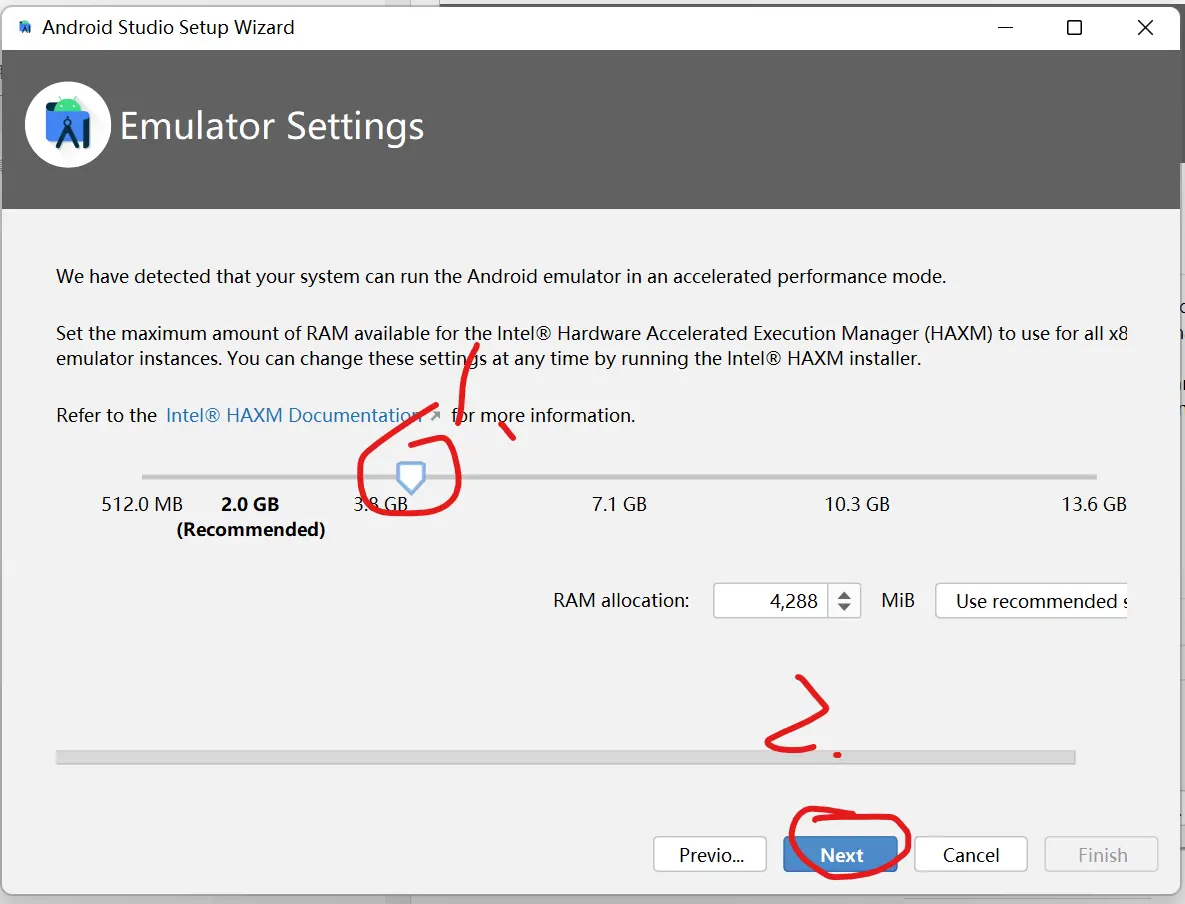Close the Setup Wizard window
Viewport: 1185px width, 904px height.
[x=1145, y=27]
